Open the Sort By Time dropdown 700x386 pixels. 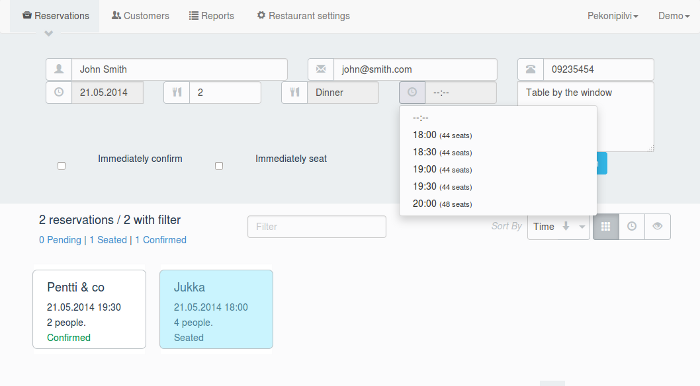pos(558,227)
